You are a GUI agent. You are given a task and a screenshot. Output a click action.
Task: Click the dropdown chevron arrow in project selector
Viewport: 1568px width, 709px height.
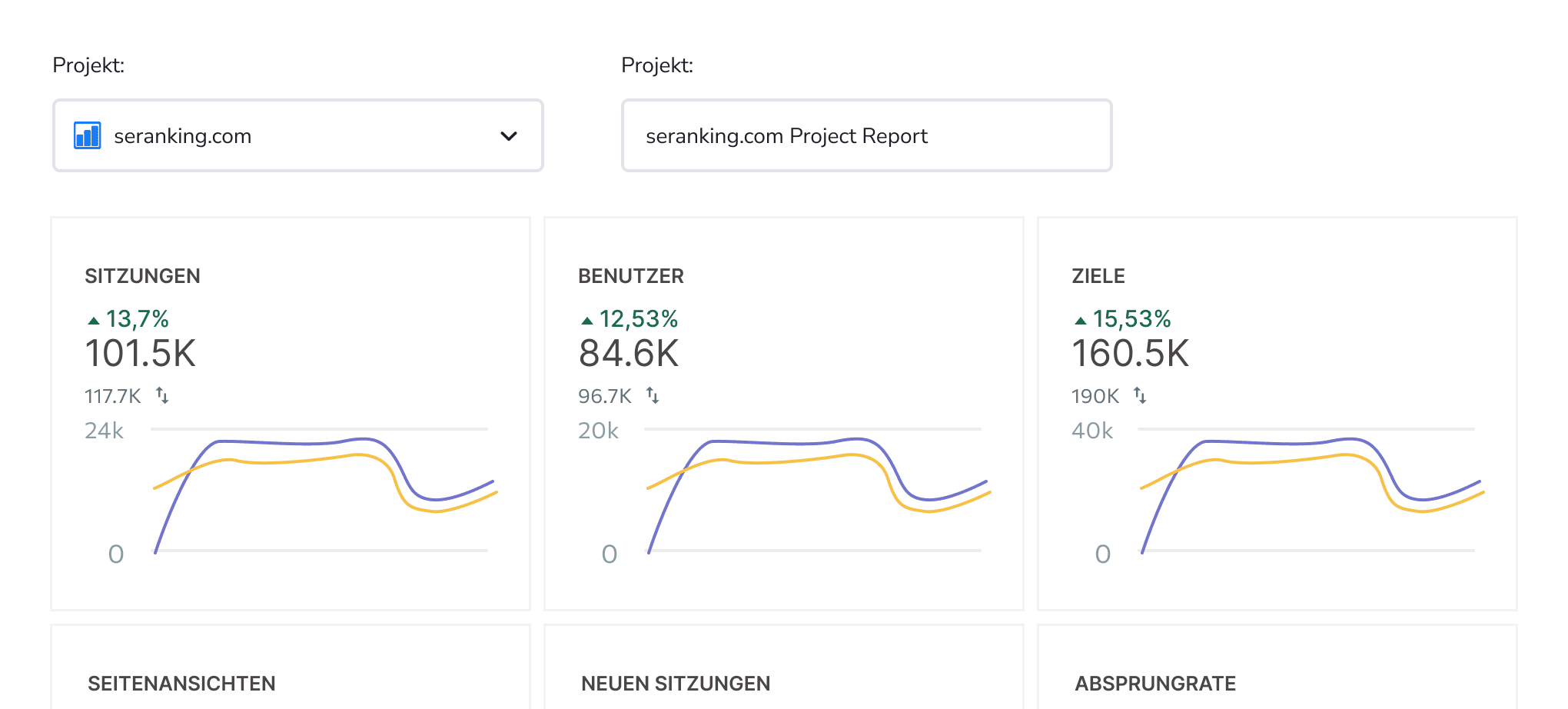509,136
